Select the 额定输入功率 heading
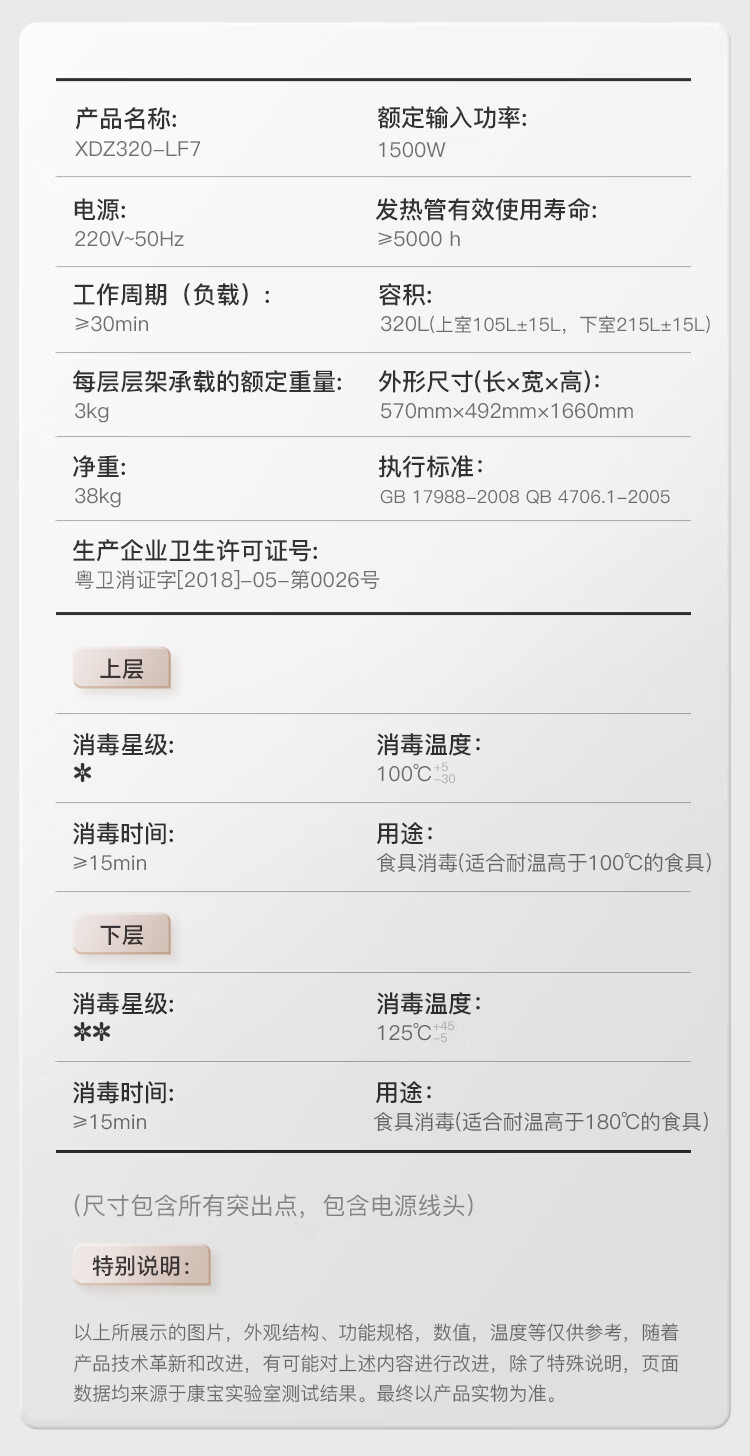Viewport: 750px width, 1456px height. tap(452, 119)
